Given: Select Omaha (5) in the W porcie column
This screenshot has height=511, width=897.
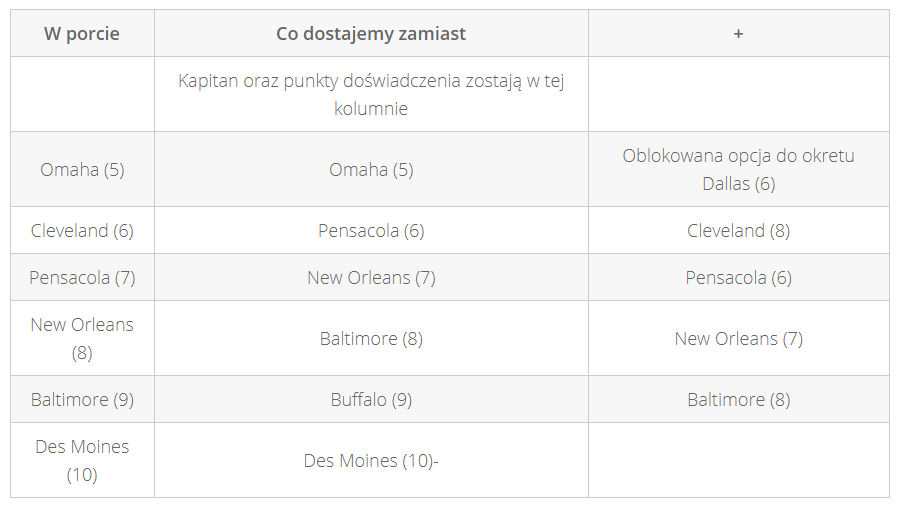Looking at the screenshot, I should coord(82,169).
